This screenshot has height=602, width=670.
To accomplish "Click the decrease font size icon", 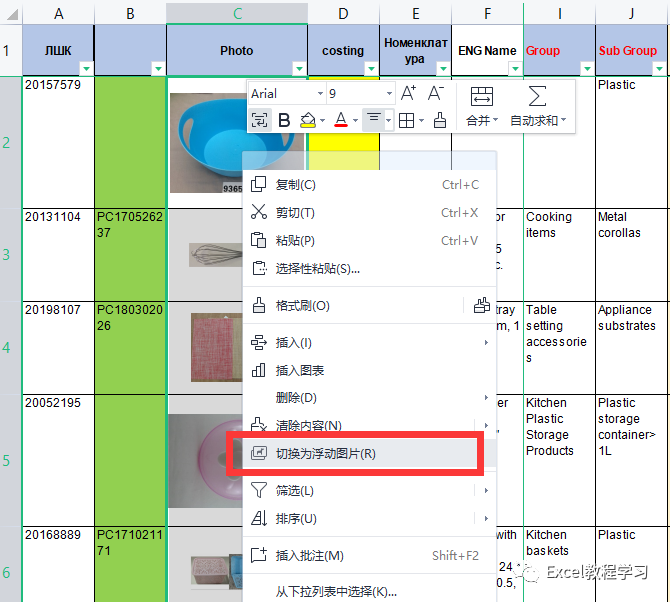I will tap(436, 93).
